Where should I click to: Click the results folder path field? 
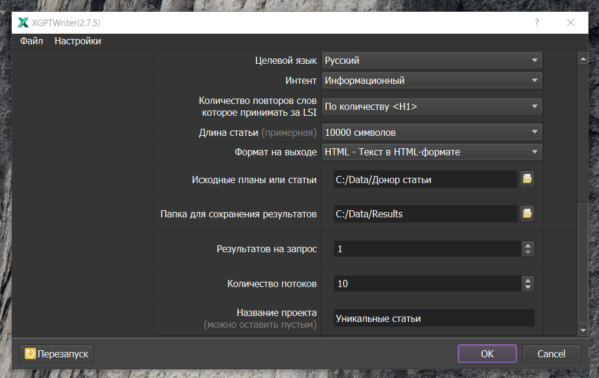[425, 214]
